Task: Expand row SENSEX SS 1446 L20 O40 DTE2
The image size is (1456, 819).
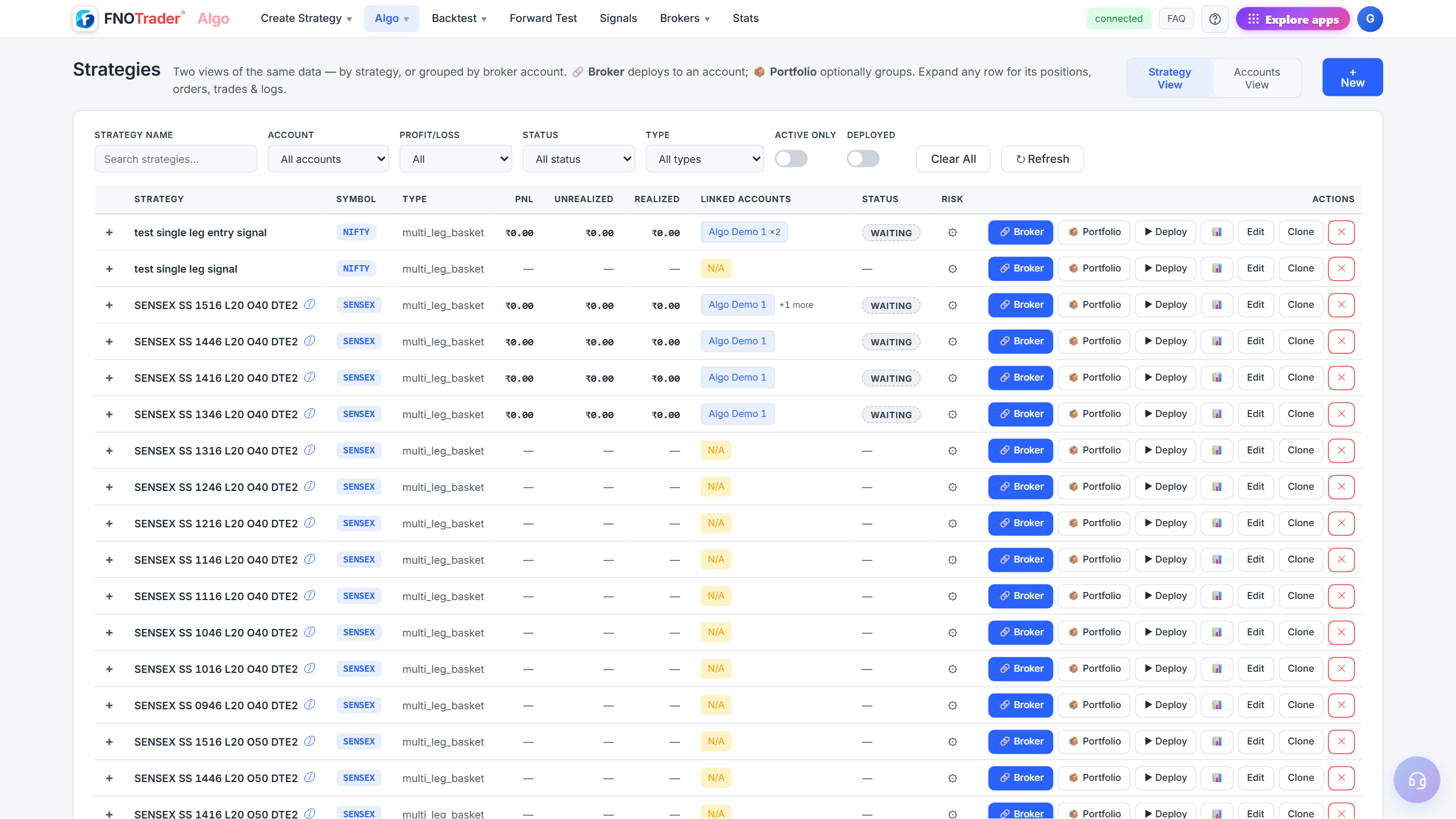Action: coord(109,342)
